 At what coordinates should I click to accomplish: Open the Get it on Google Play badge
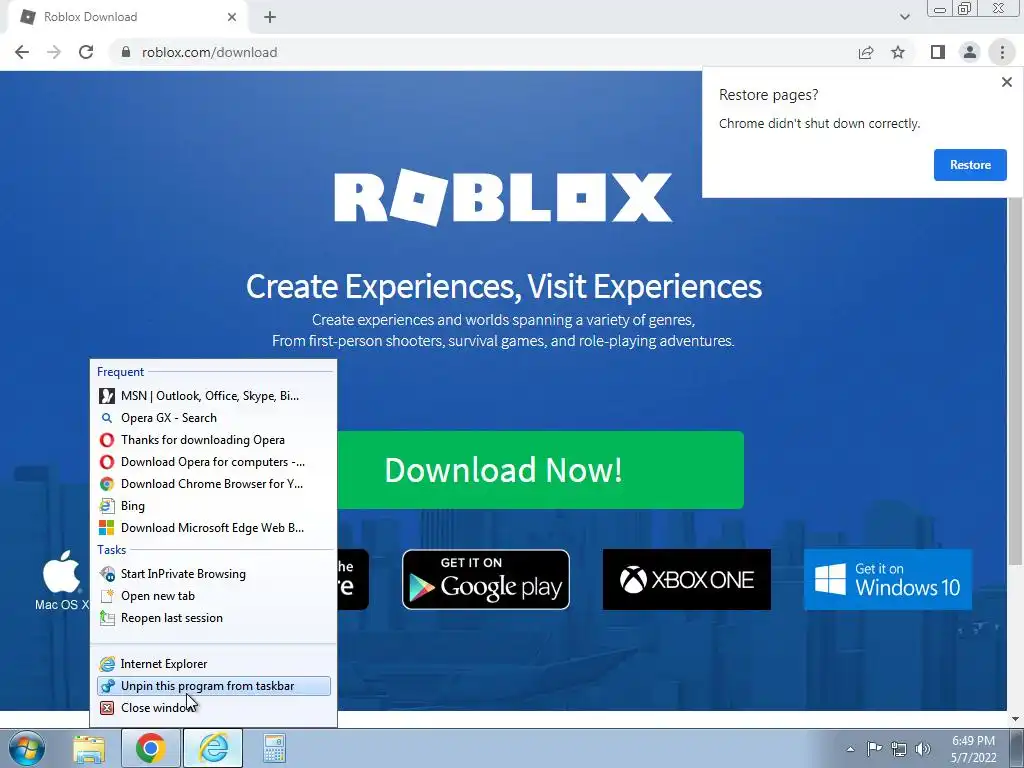486,580
